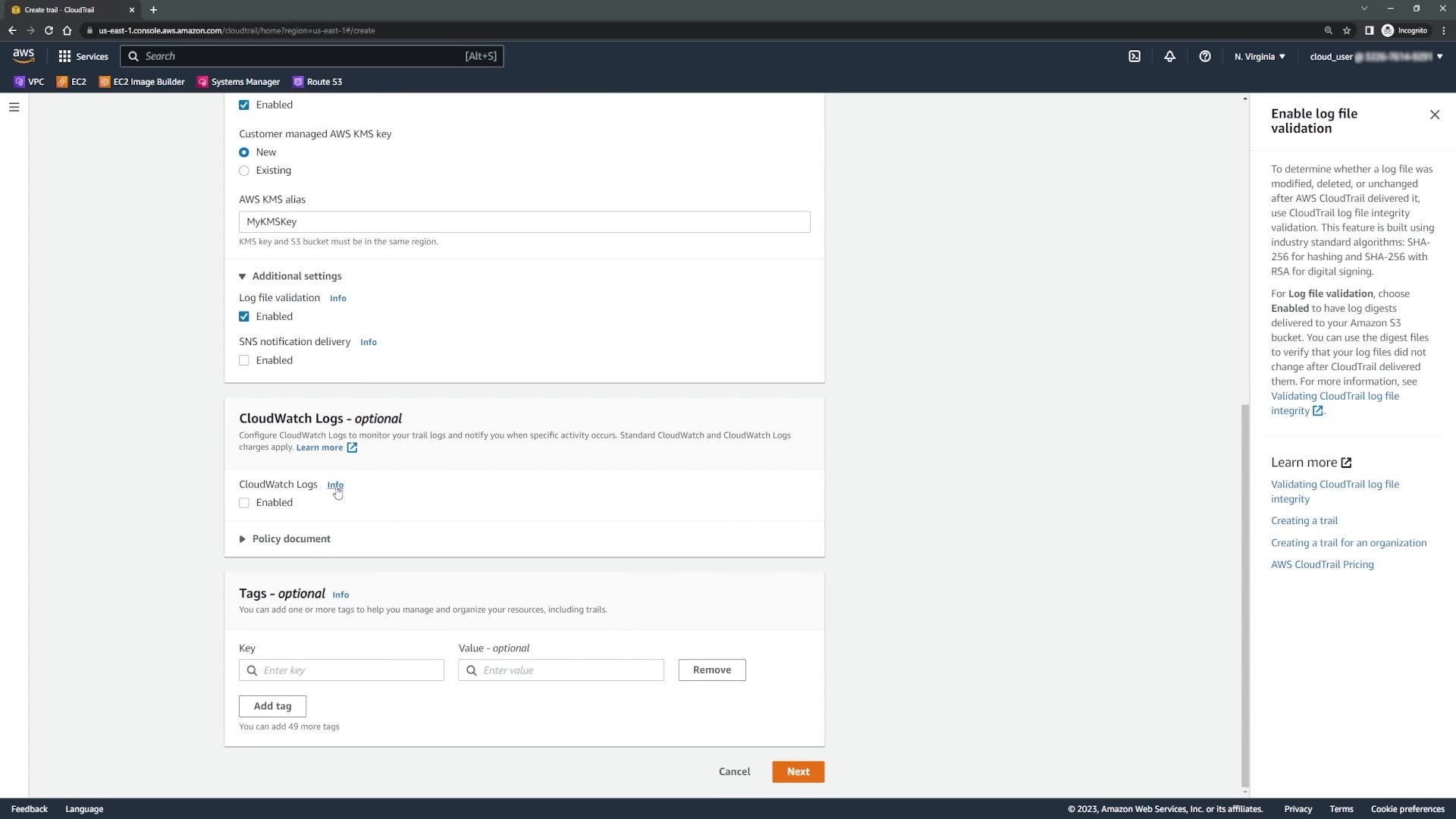Click the Add tag button
Viewport: 1456px width, 819px height.
(272, 706)
